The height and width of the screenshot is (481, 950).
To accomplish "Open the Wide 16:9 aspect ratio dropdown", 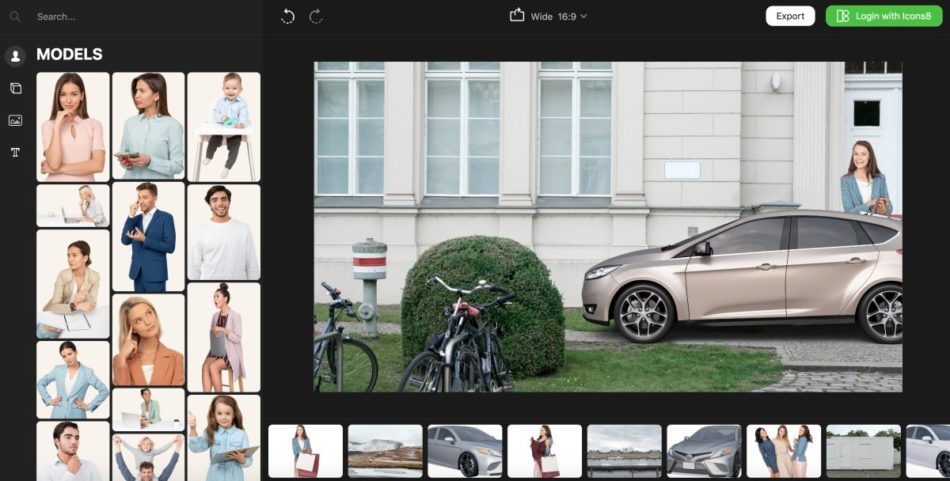I will click(559, 16).
